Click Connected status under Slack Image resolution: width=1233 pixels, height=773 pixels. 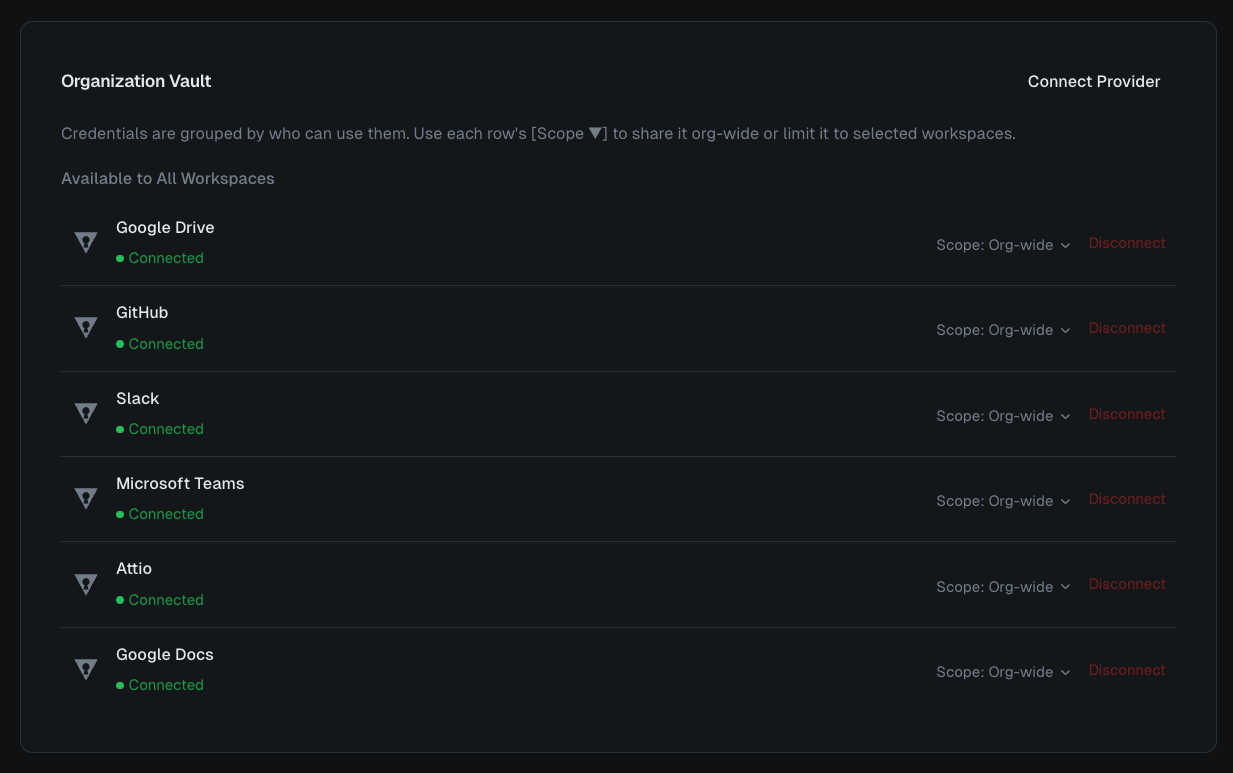click(x=160, y=429)
